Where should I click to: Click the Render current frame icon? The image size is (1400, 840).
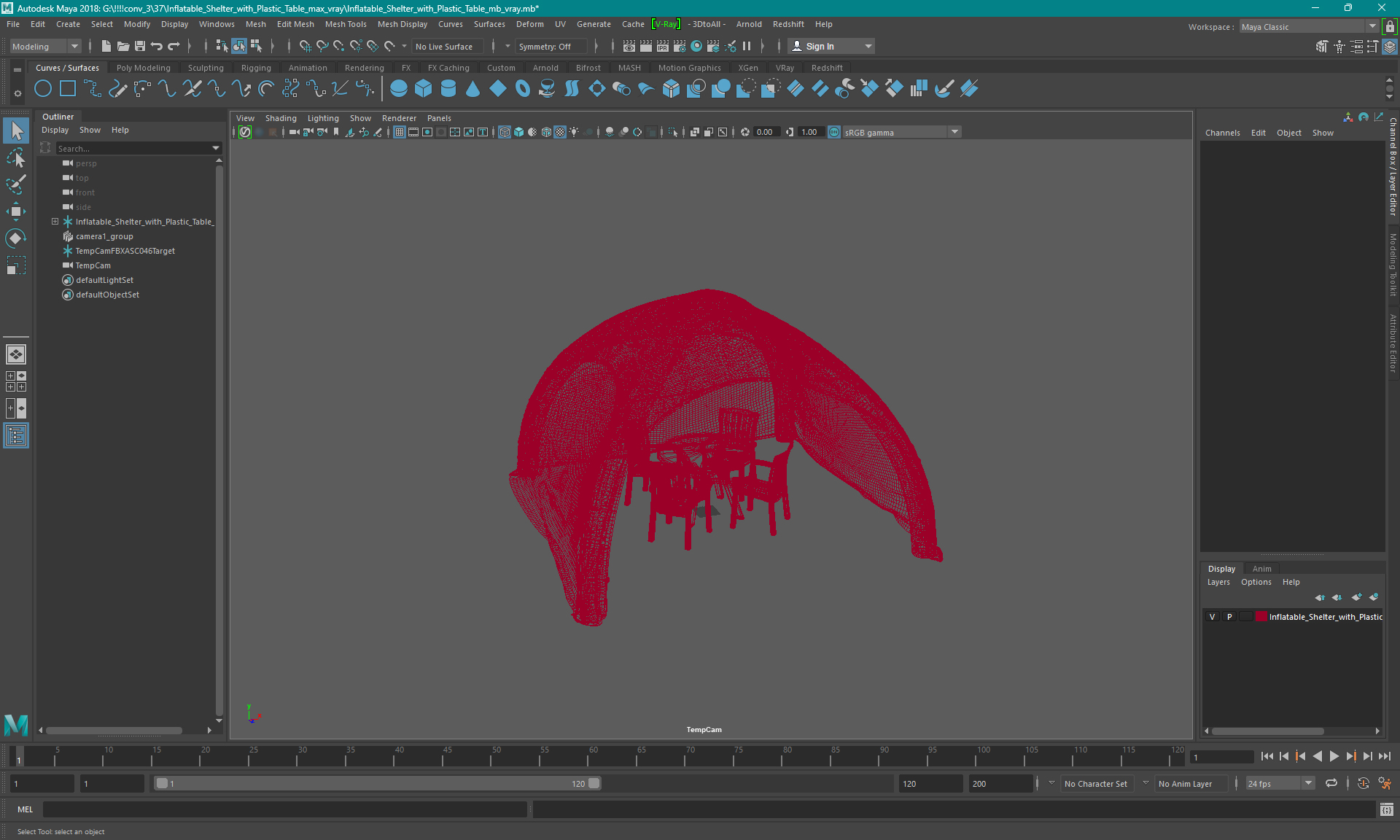[x=646, y=46]
